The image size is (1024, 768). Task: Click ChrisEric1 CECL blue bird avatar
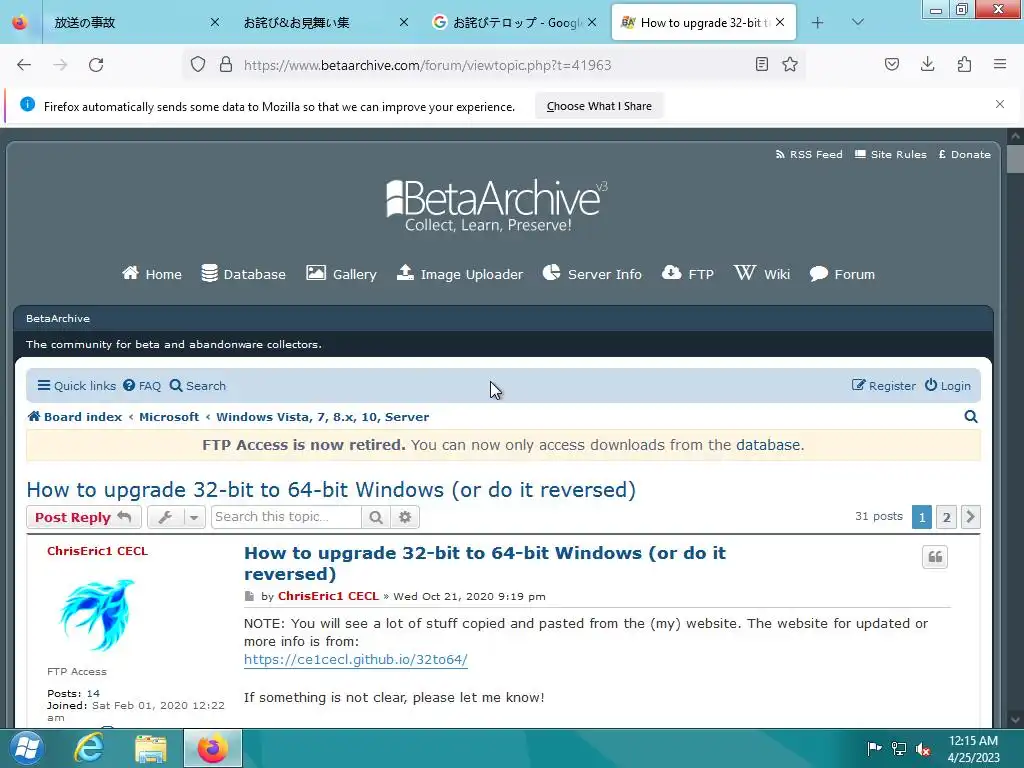click(97, 615)
